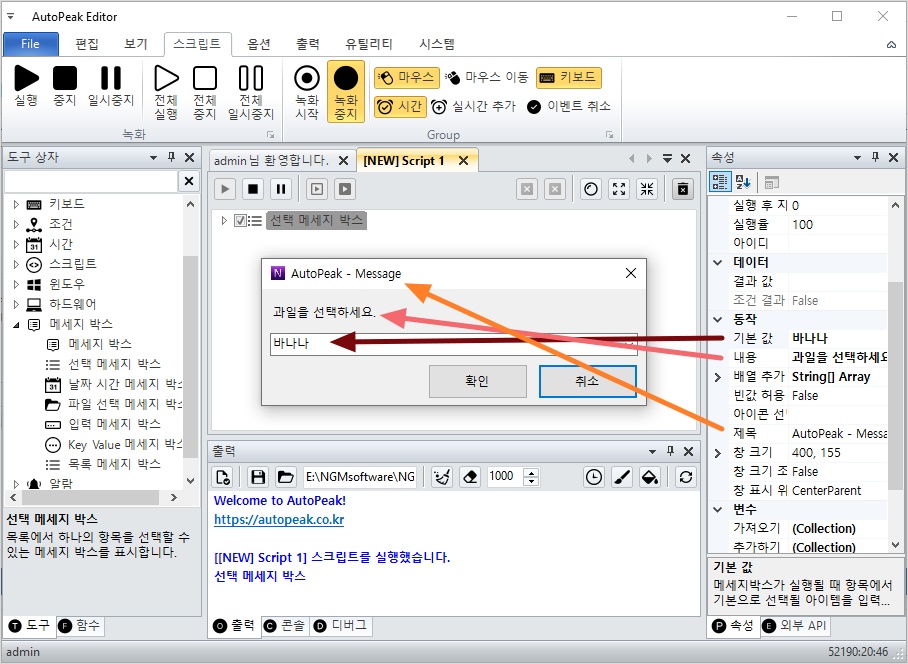Collapse all with the inward arrows icon
The image size is (908, 664).
tap(647, 189)
